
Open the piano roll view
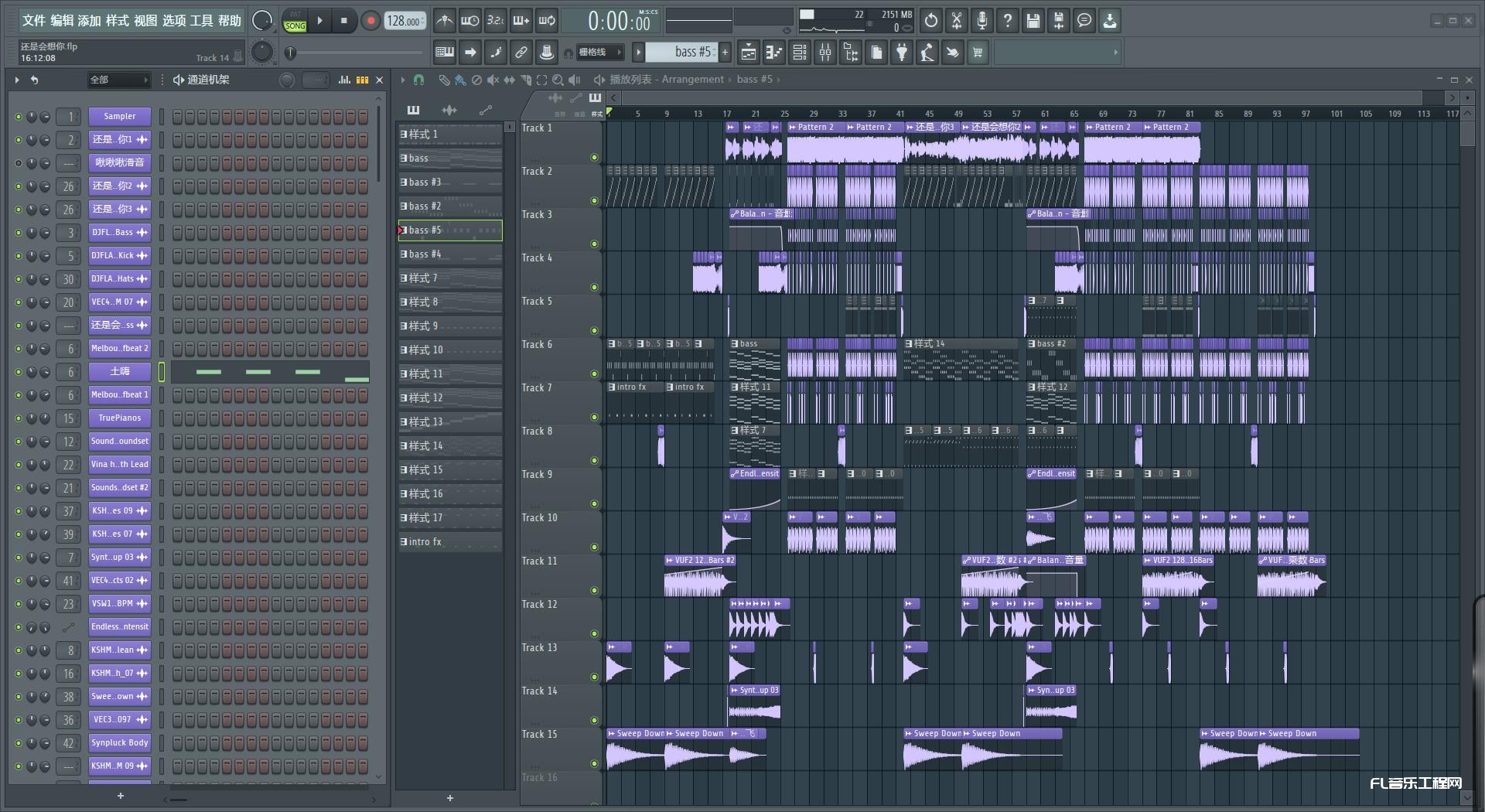tap(774, 53)
